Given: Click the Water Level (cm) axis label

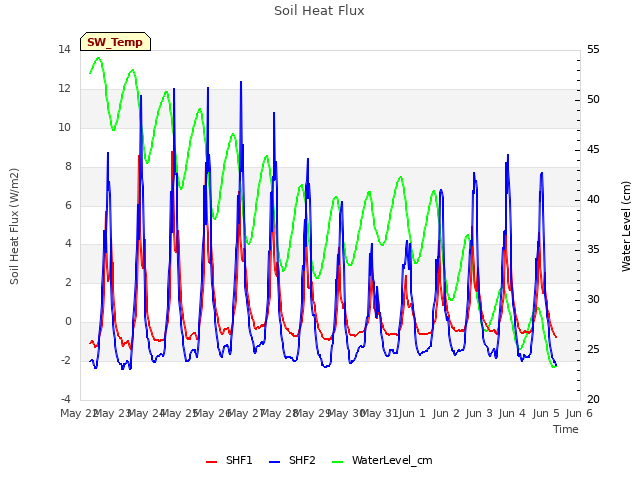Looking at the screenshot, I should 626,226.
